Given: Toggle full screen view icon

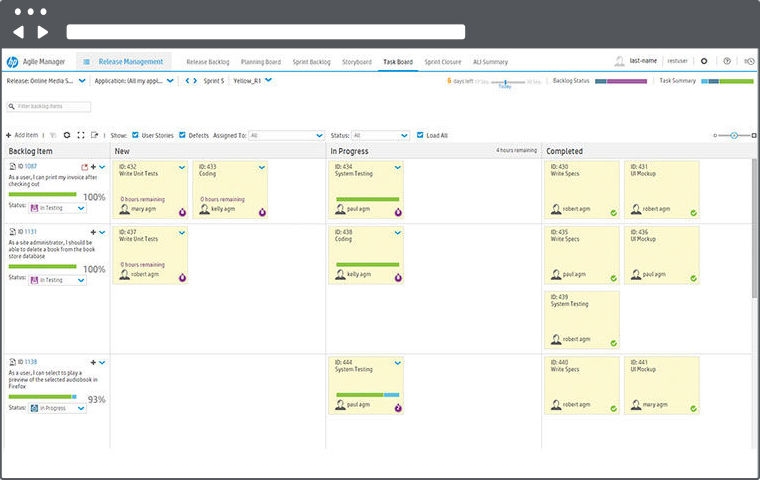Looking at the screenshot, I should point(81,135).
